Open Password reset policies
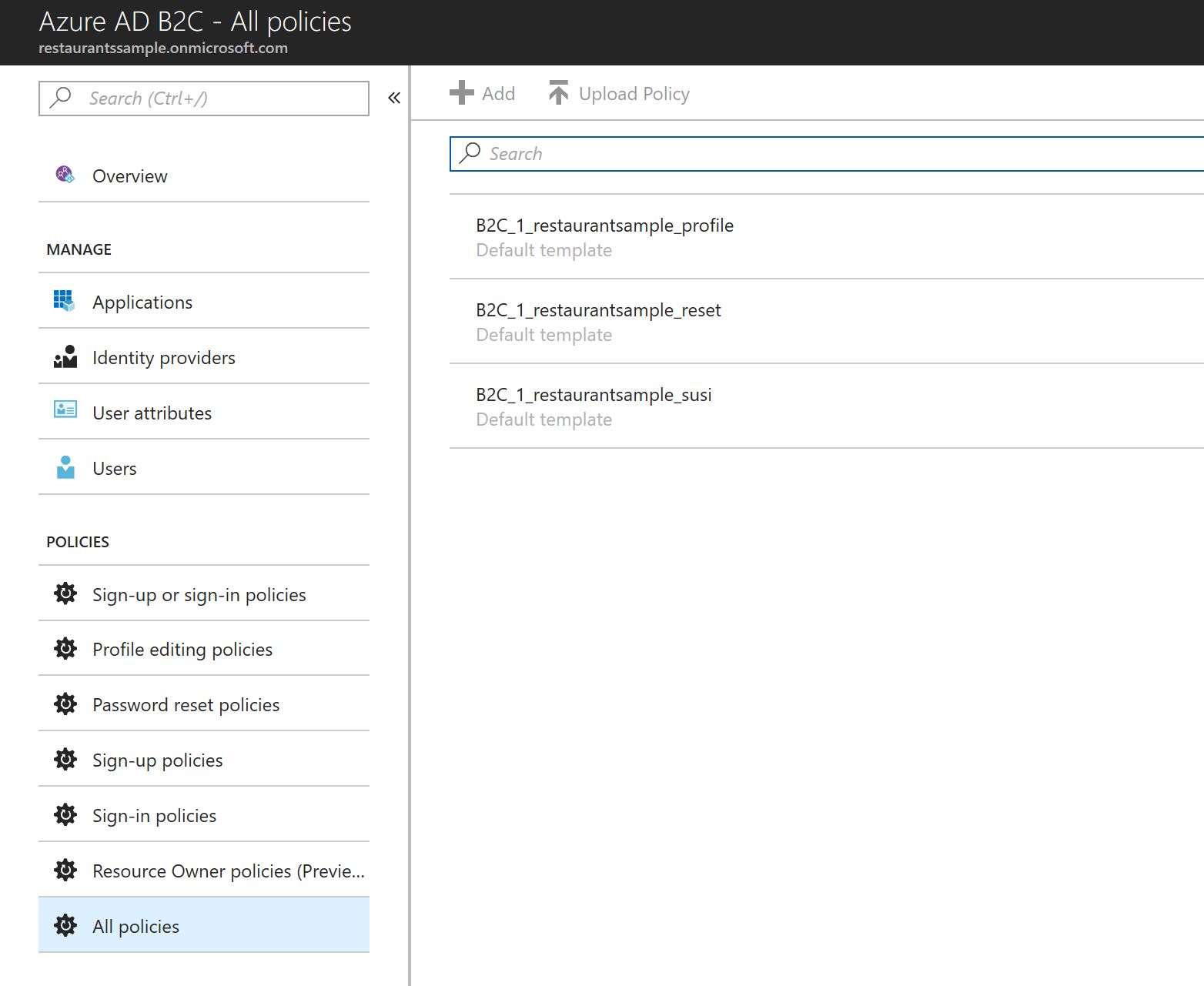This screenshot has width=1204, height=986. (x=204, y=704)
